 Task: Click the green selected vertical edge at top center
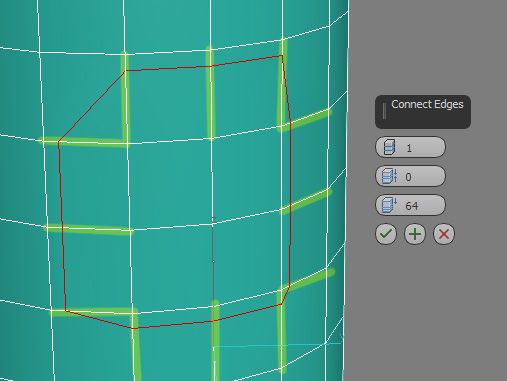click(210, 93)
